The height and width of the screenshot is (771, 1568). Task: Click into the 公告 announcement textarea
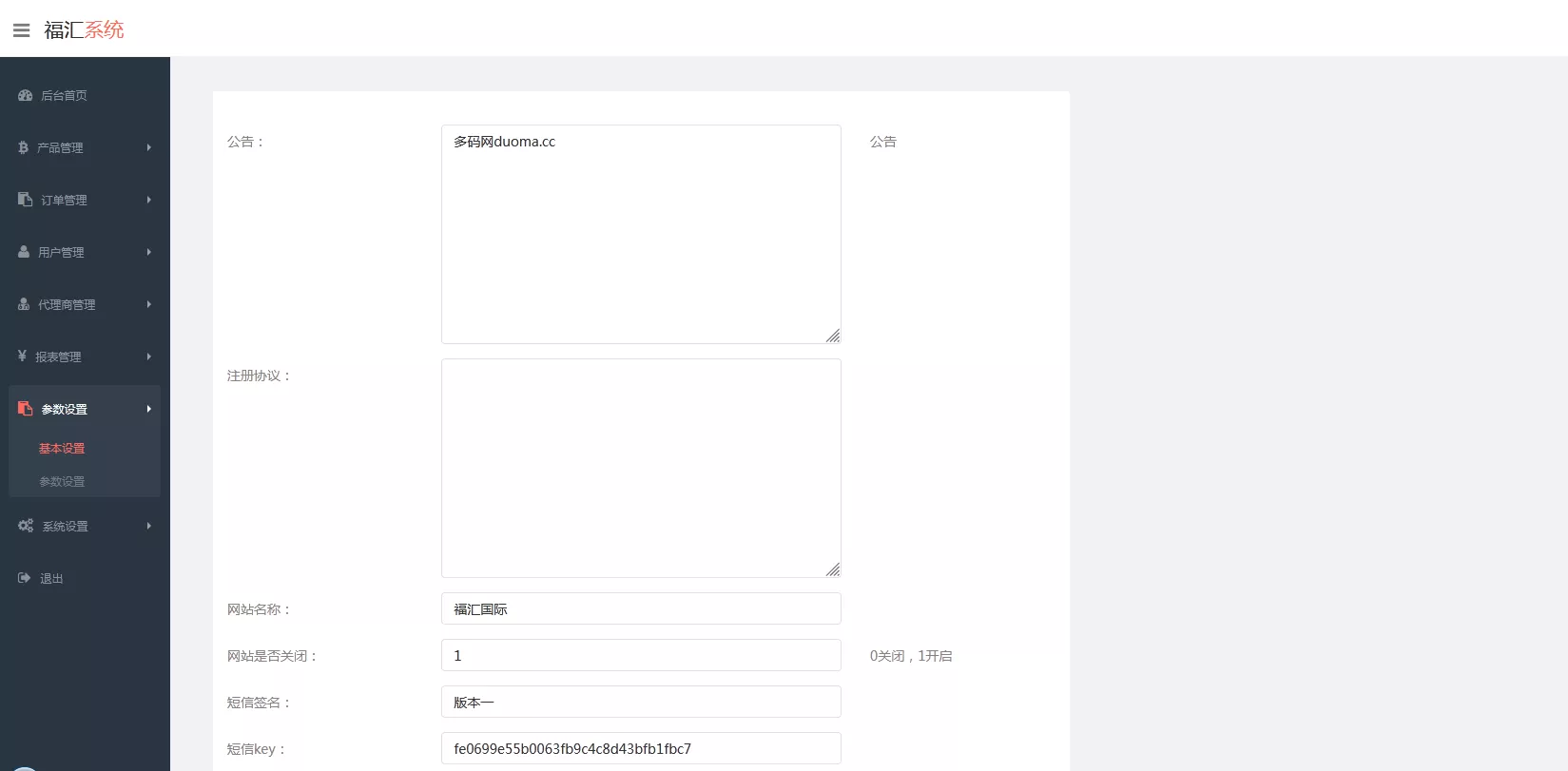(641, 234)
